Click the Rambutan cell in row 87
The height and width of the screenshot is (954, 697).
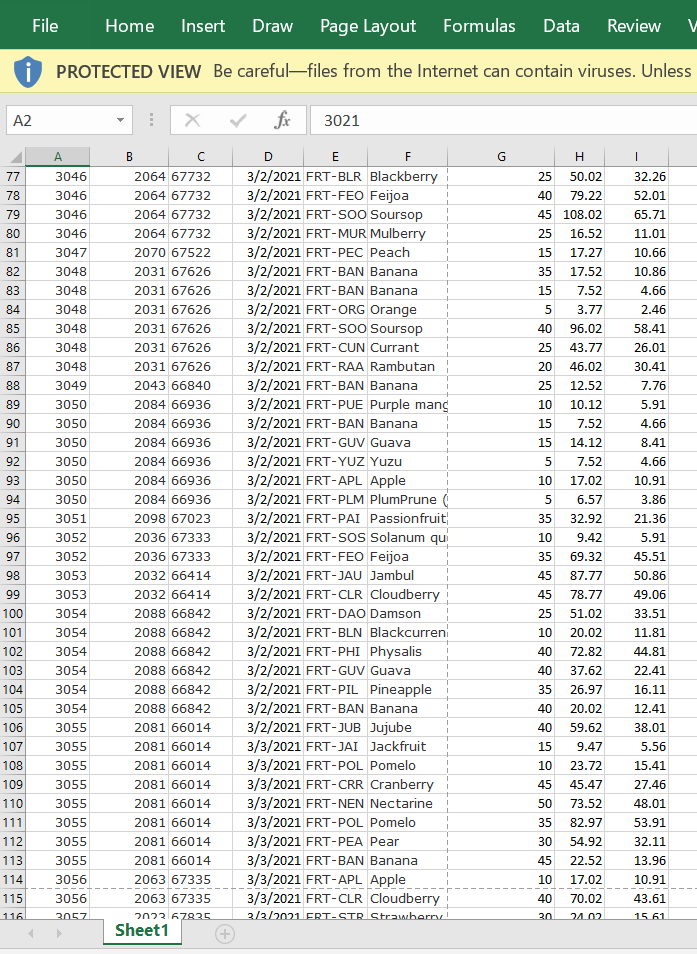(407, 366)
